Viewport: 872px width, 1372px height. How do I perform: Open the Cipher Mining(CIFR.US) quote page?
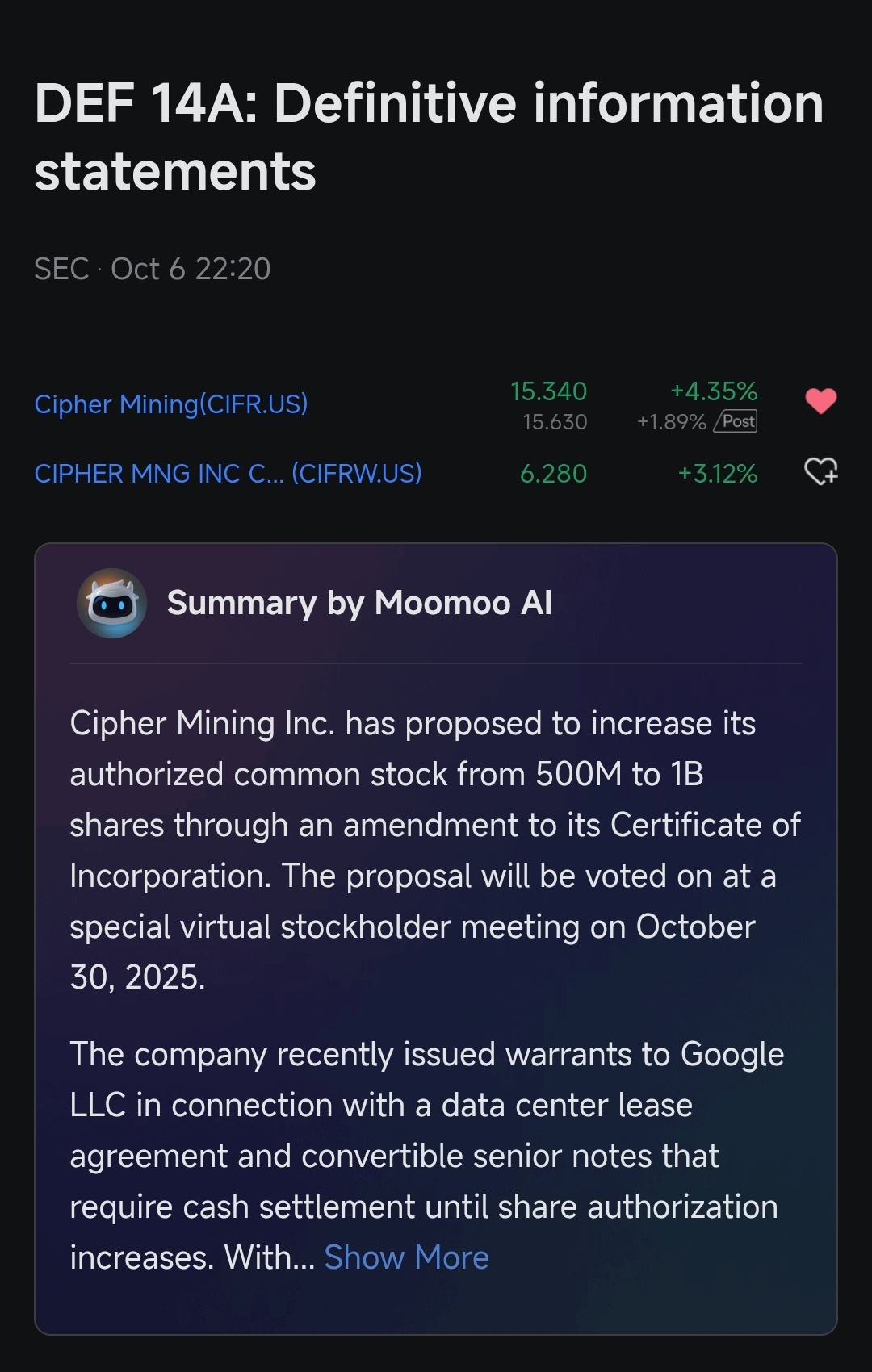tap(172, 404)
